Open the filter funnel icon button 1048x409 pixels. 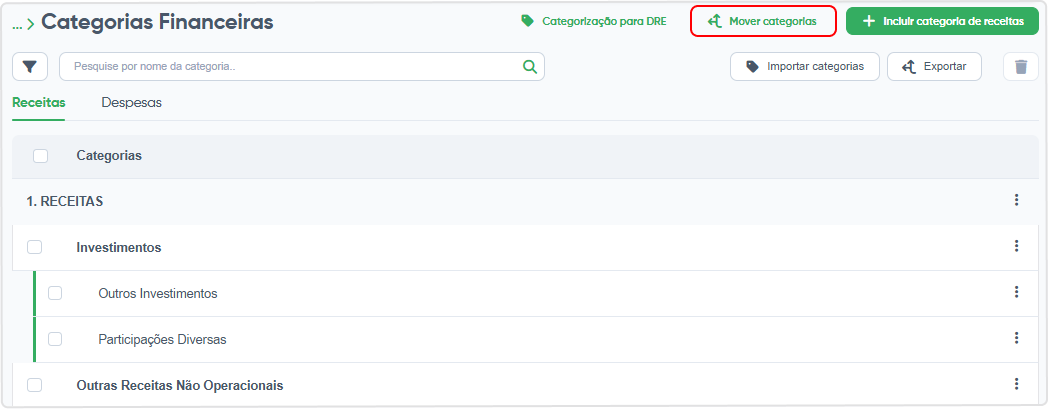(30, 67)
